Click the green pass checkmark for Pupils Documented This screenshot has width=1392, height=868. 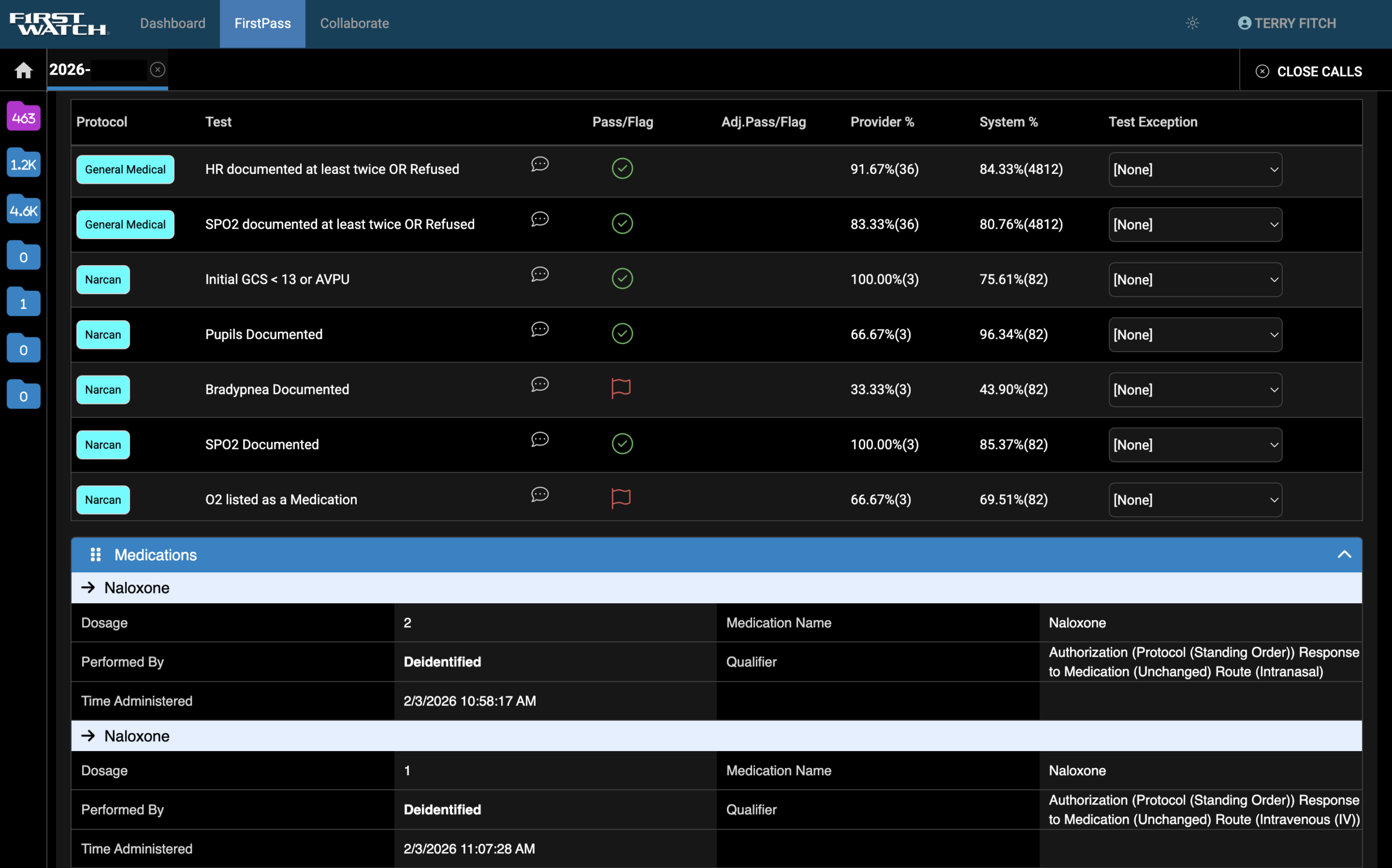(x=622, y=334)
